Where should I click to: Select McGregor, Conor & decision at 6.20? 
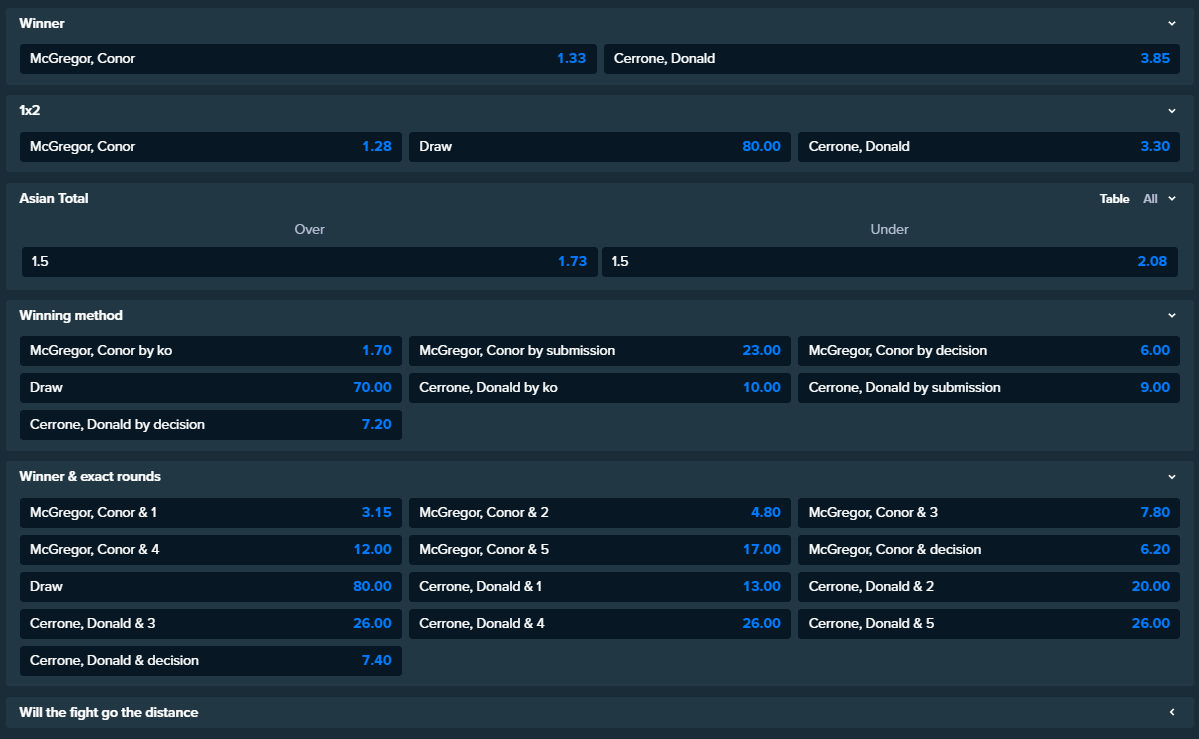[989, 550]
